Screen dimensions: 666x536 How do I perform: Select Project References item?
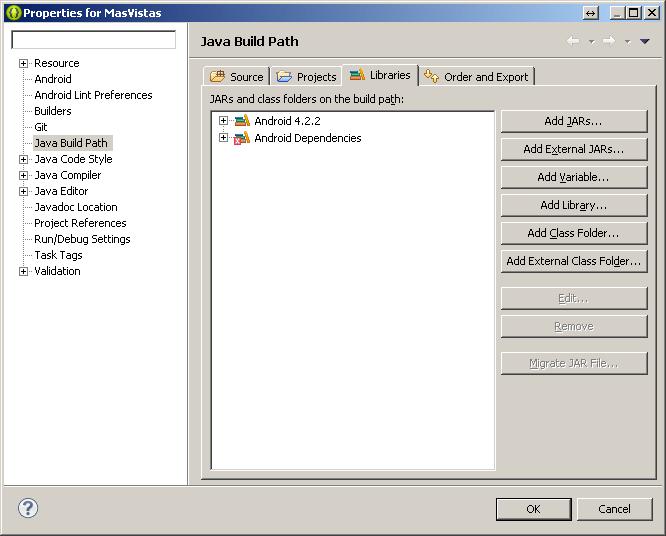coord(80,223)
